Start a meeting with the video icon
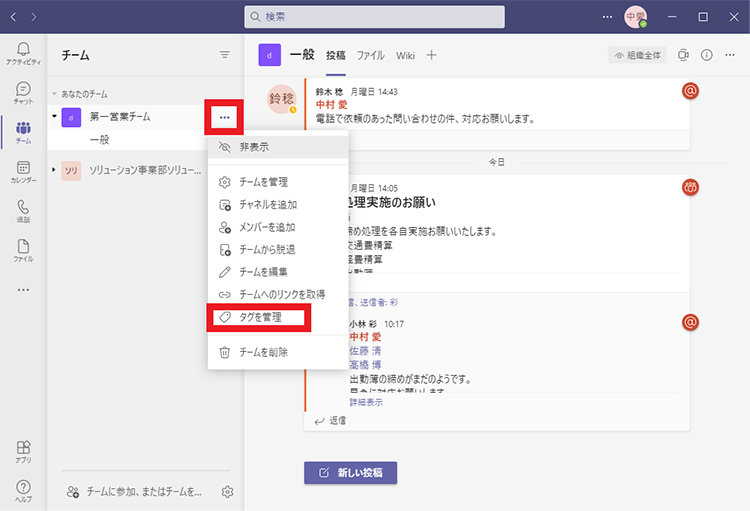 683,55
